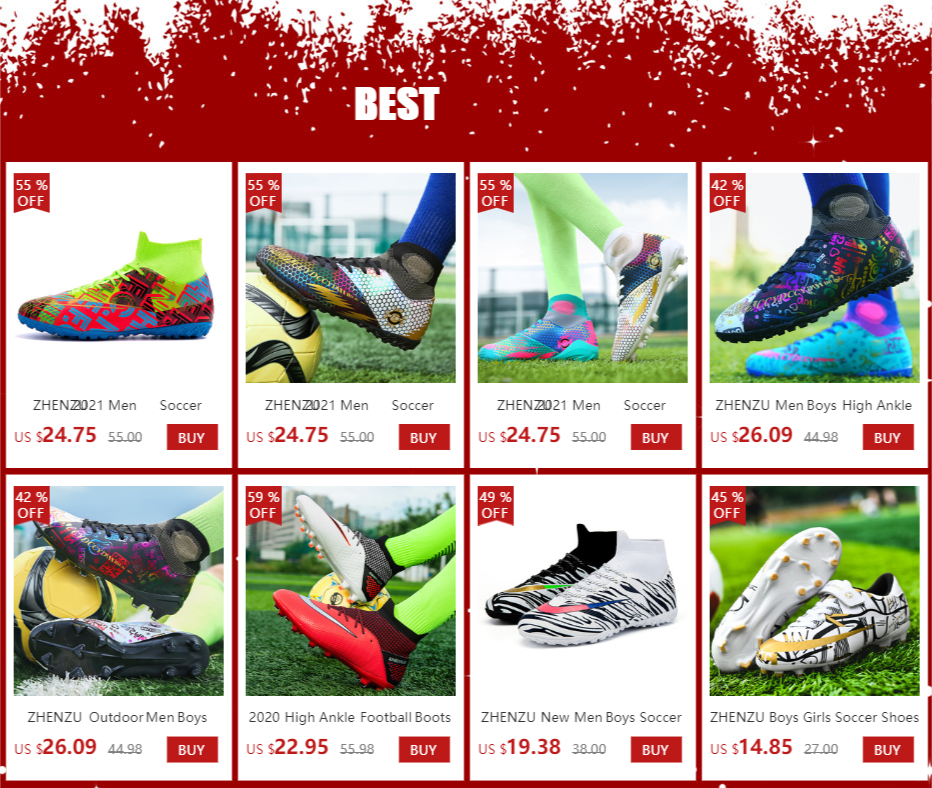Screen dimensions: 932x788
Task: Open the 2020 High Ankle Football Boots title
Action: point(350,717)
